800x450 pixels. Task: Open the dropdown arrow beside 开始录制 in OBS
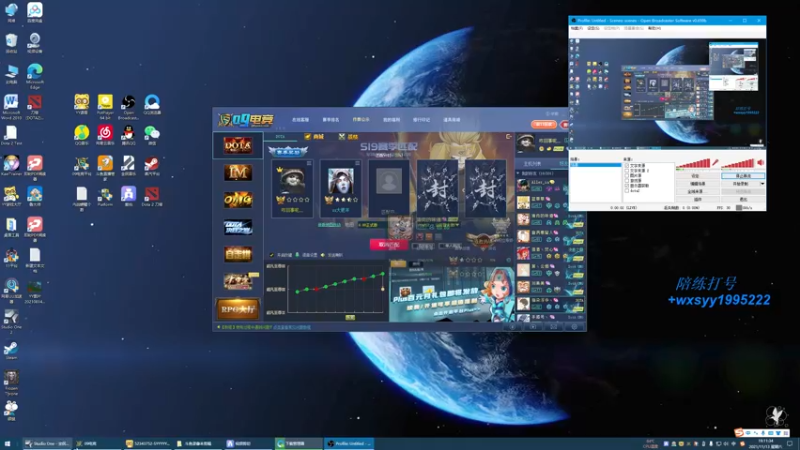(762, 184)
